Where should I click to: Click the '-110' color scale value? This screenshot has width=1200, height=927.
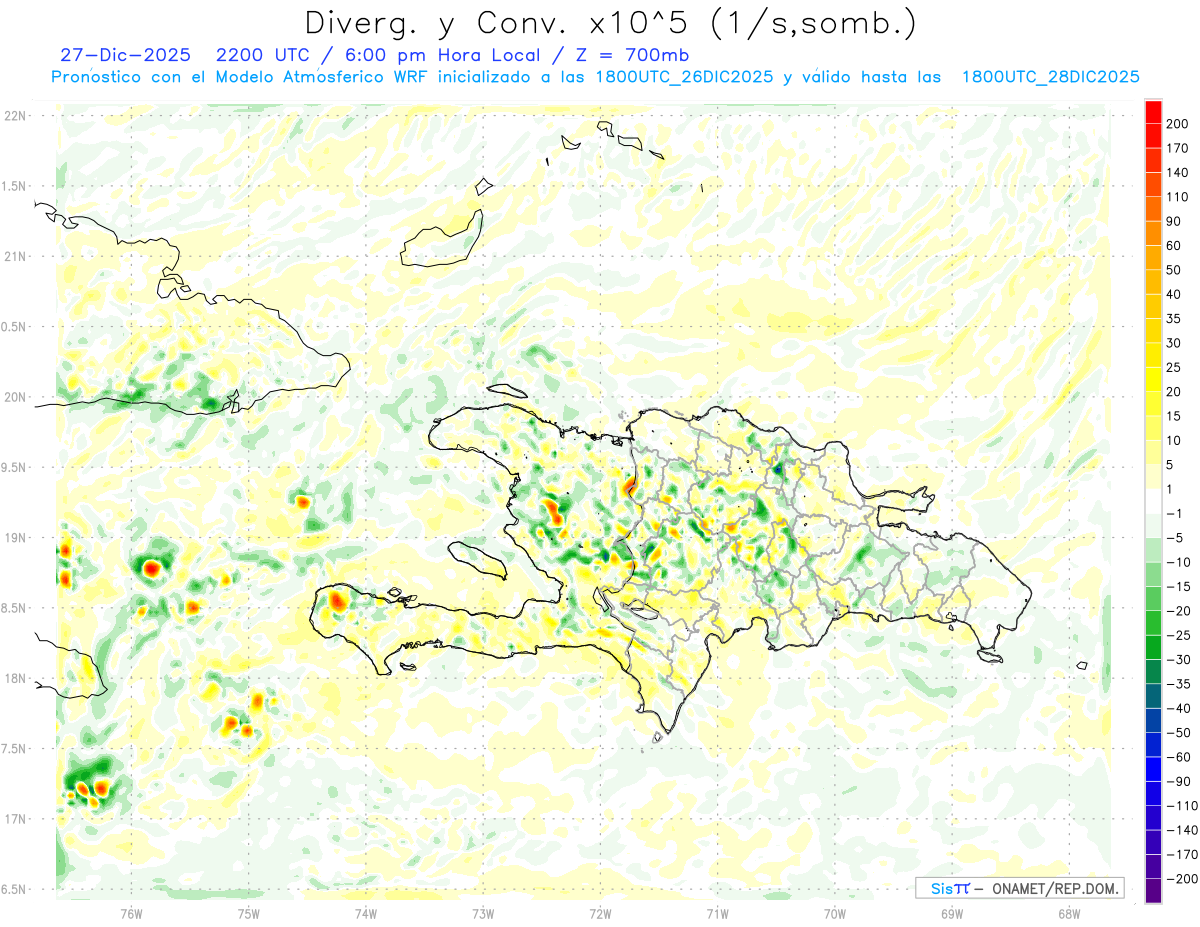click(1181, 806)
